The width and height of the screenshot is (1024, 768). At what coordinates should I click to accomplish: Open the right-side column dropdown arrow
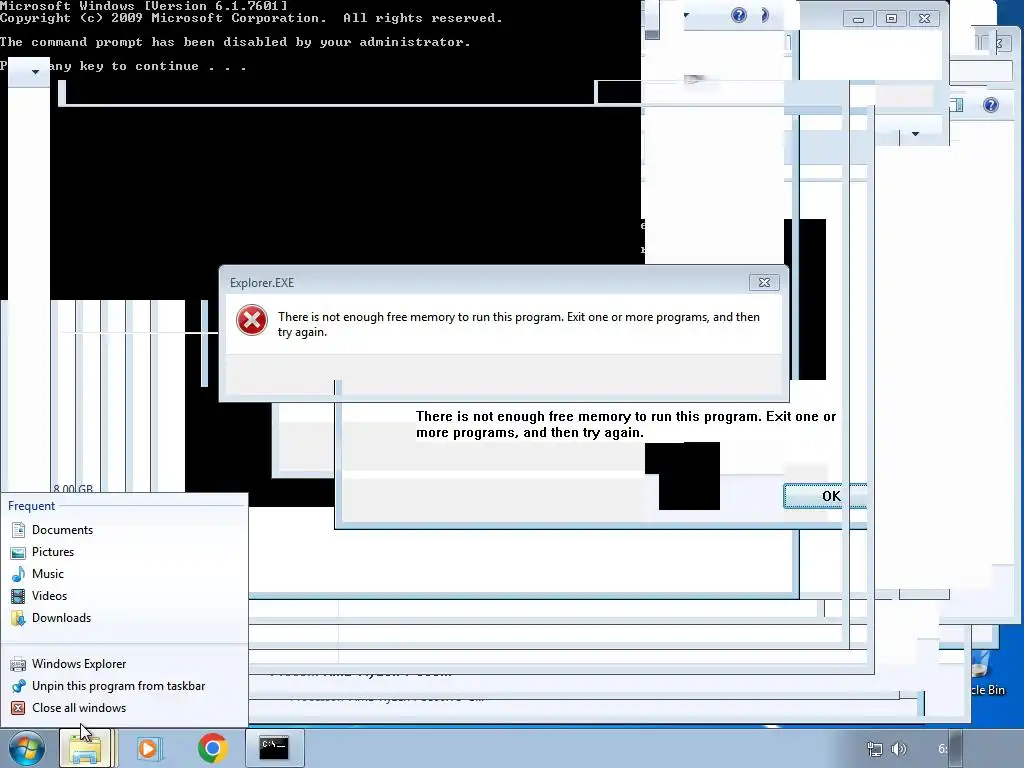[x=915, y=134]
